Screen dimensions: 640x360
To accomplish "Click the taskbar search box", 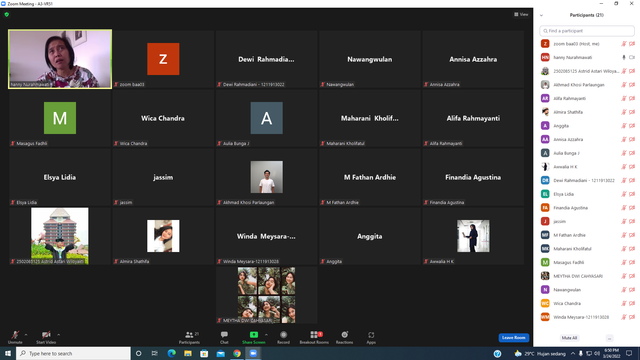I will pos(73,353).
